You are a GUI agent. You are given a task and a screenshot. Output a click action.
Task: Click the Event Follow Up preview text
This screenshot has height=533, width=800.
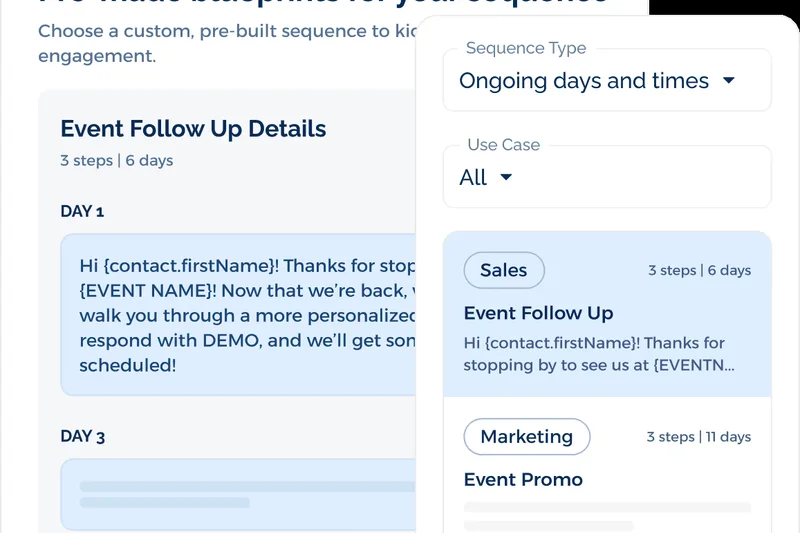[599, 354]
